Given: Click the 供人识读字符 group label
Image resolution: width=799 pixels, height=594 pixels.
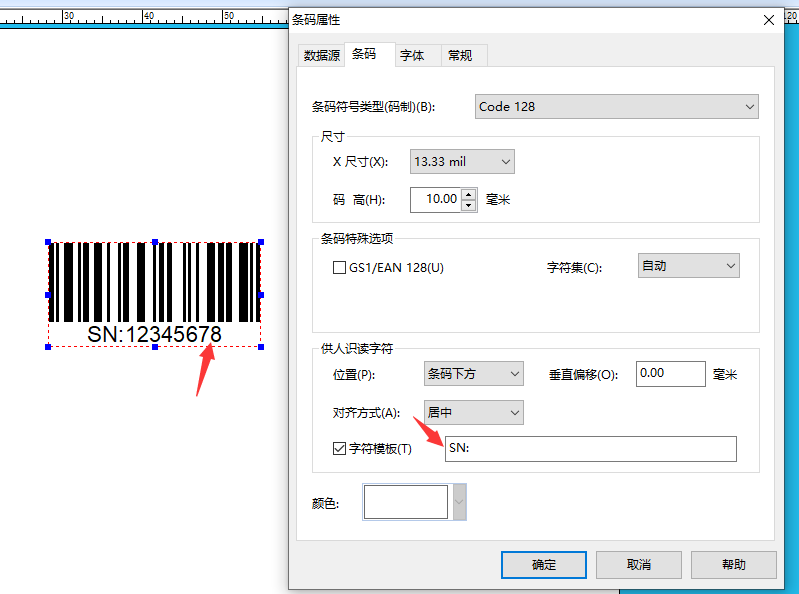Looking at the screenshot, I should [357, 348].
